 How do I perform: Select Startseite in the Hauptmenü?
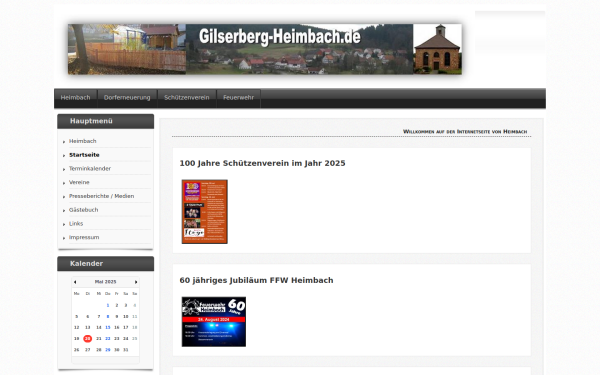click(x=84, y=155)
